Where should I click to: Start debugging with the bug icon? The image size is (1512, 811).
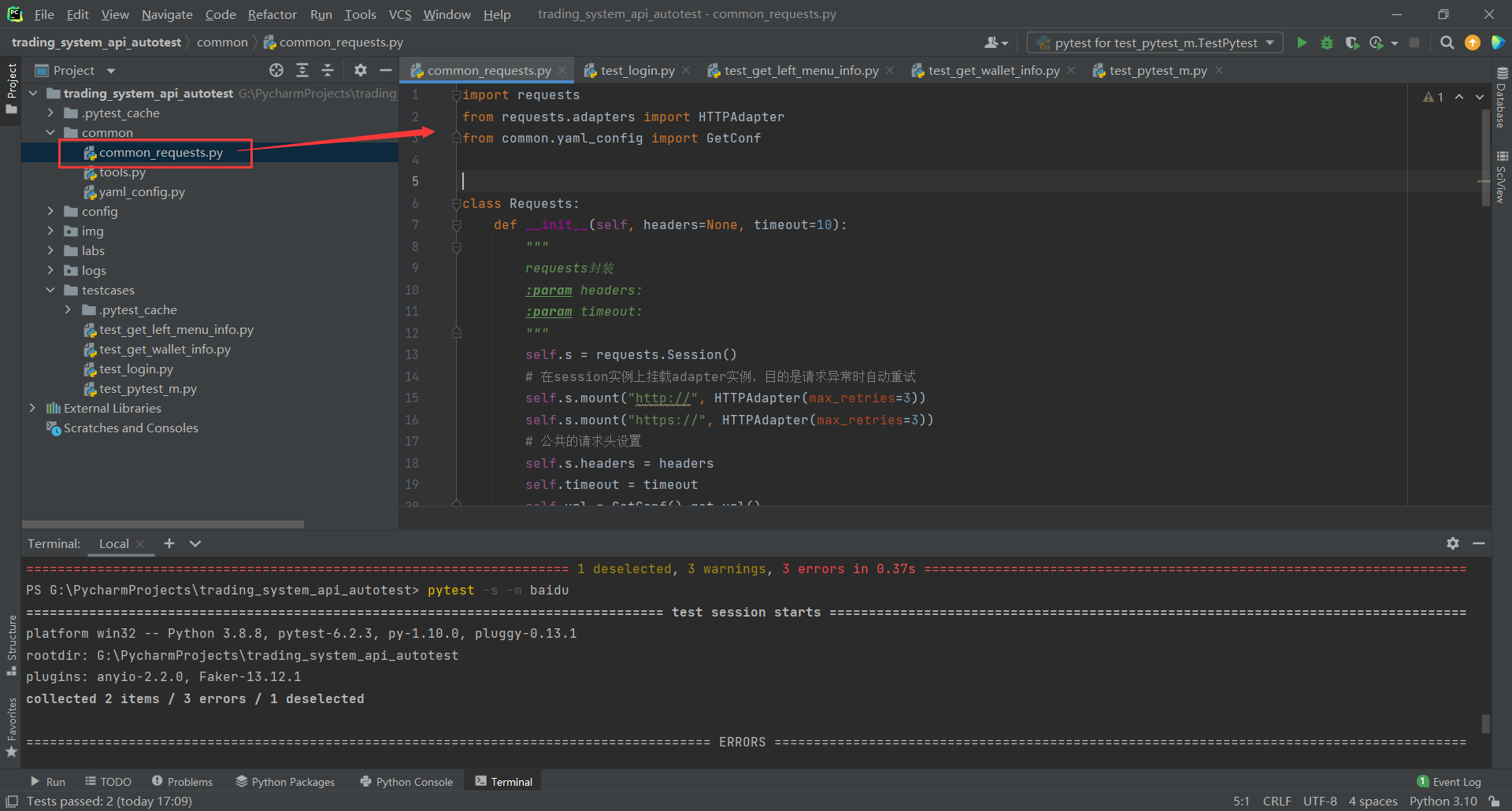point(1327,43)
